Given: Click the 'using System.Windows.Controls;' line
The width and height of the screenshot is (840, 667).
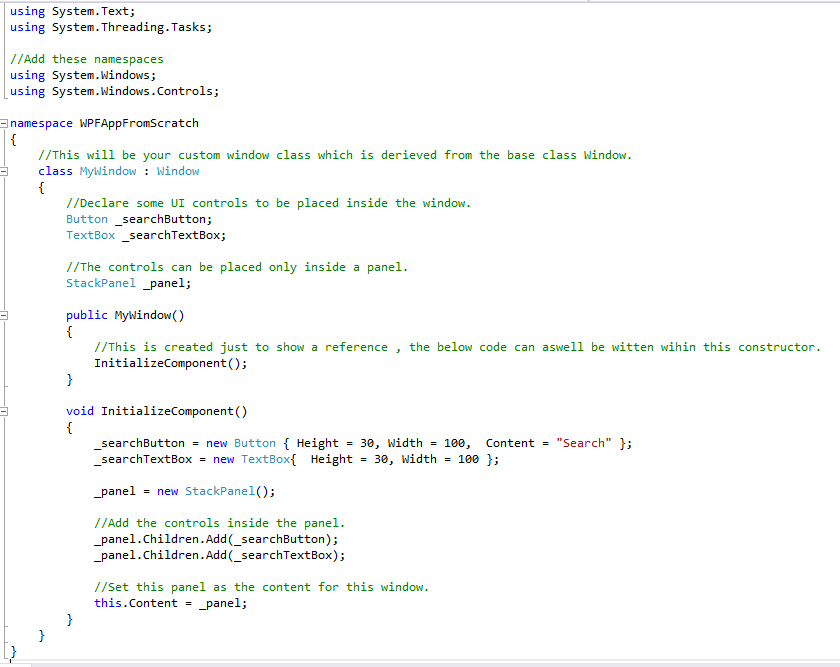Looking at the screenshot, I should [x=115, y=91].
